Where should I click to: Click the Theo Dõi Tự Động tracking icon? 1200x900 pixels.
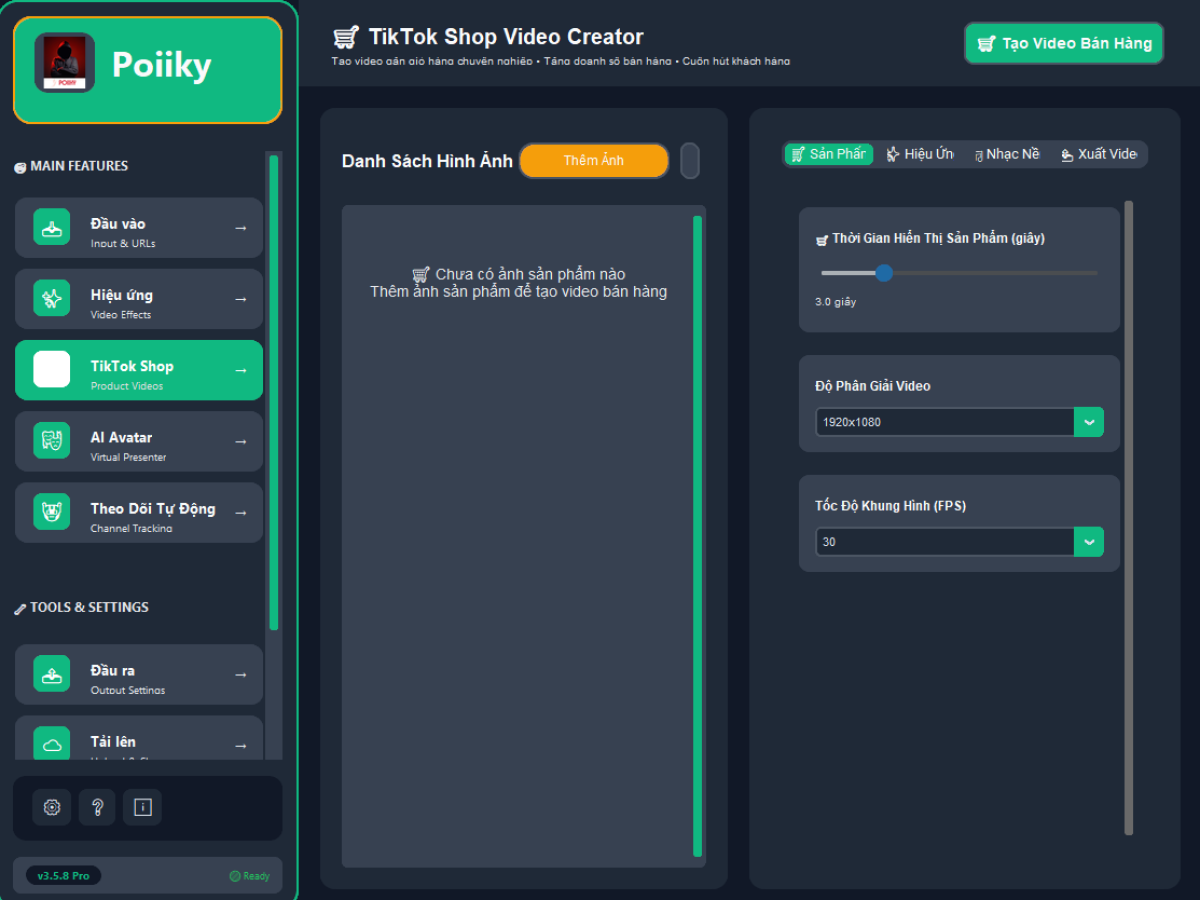[52, 512]
